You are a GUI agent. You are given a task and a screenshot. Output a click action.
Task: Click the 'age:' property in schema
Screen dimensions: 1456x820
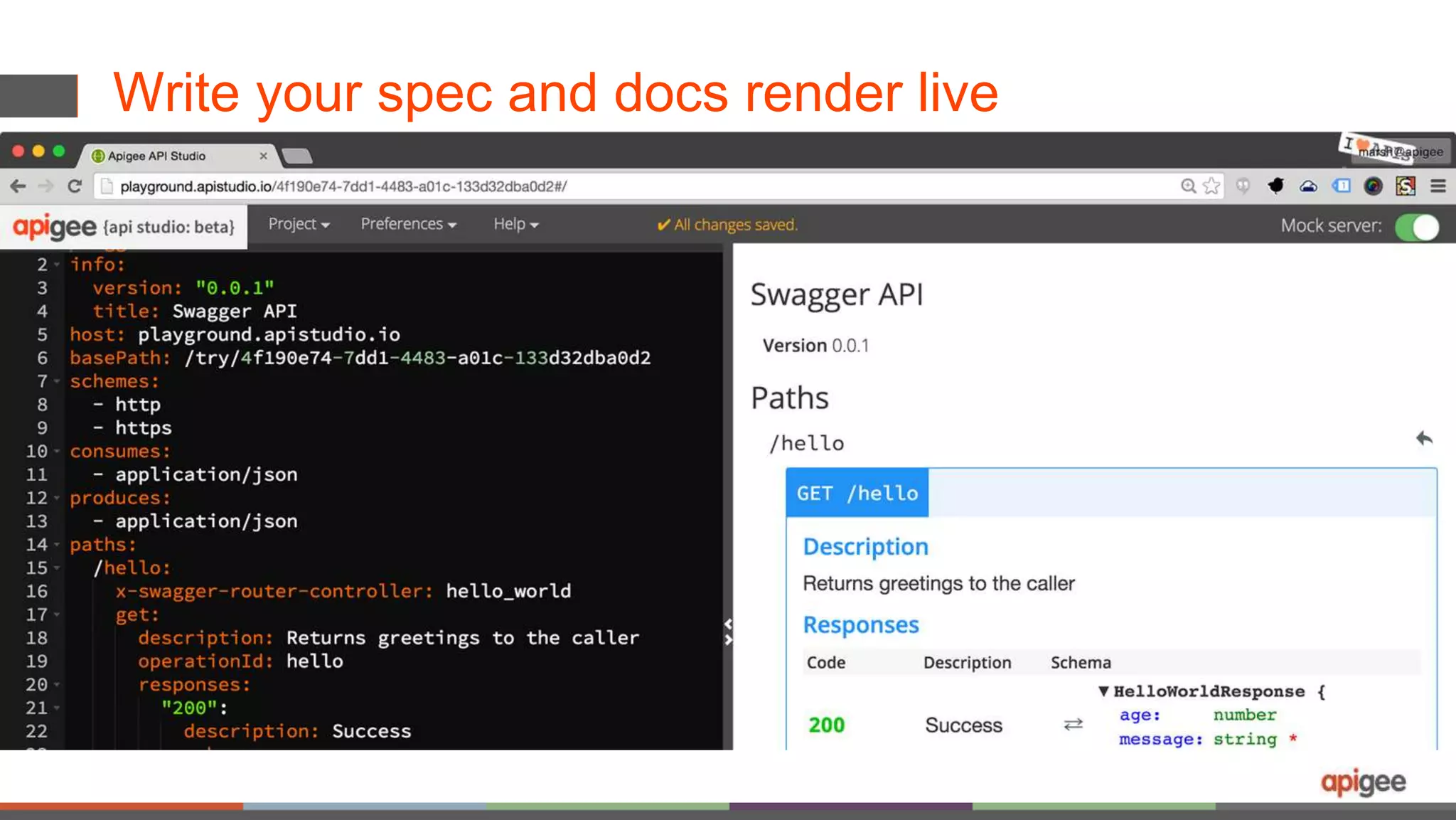(x=1140, y=715)
